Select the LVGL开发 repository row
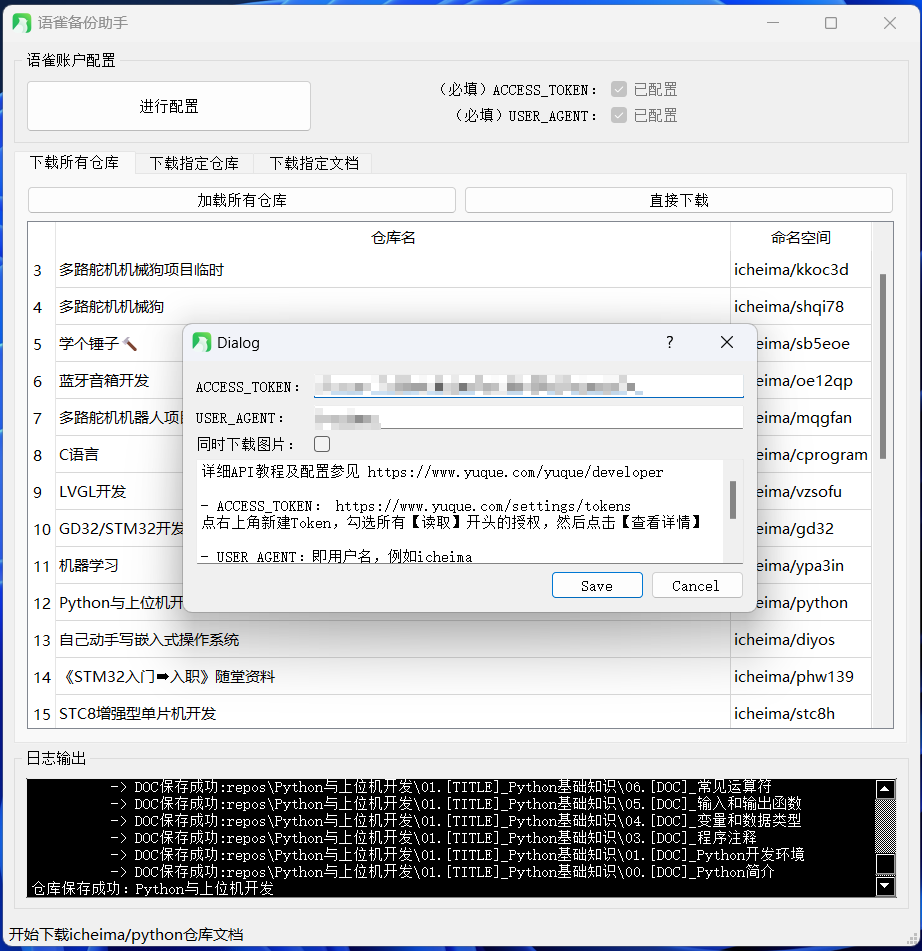The width and height of the screenshot is (922, 951). coord(119,492)
